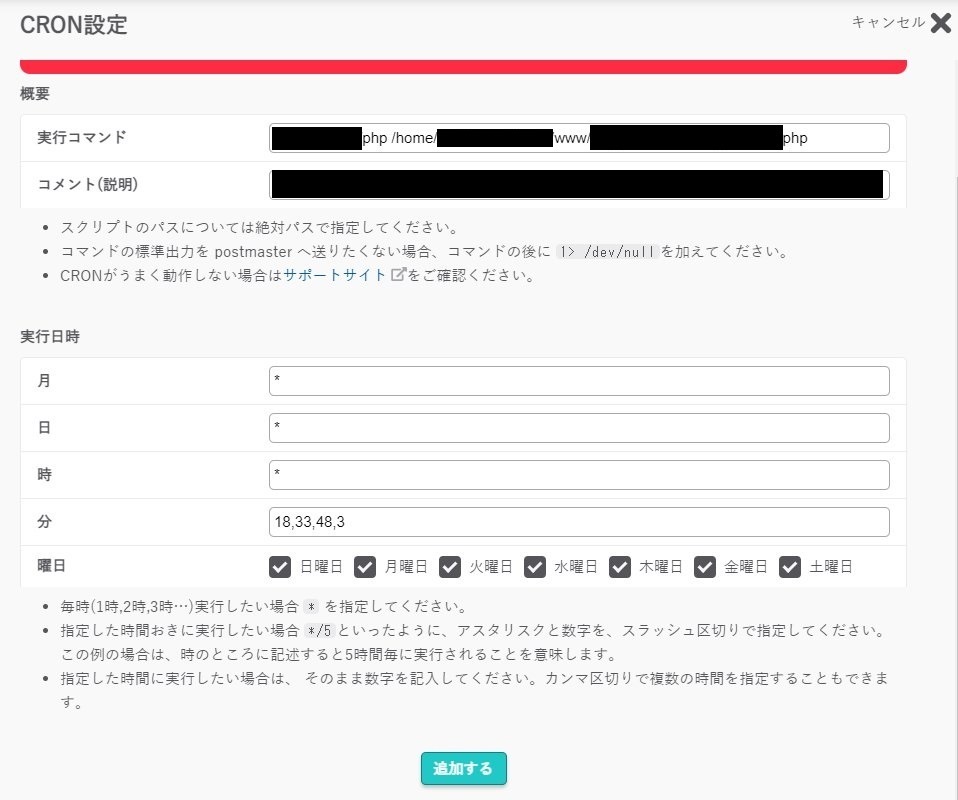Click the 実行コマンド input field
958x800 pixels.
pyautogui.click(x=579, y=138)
